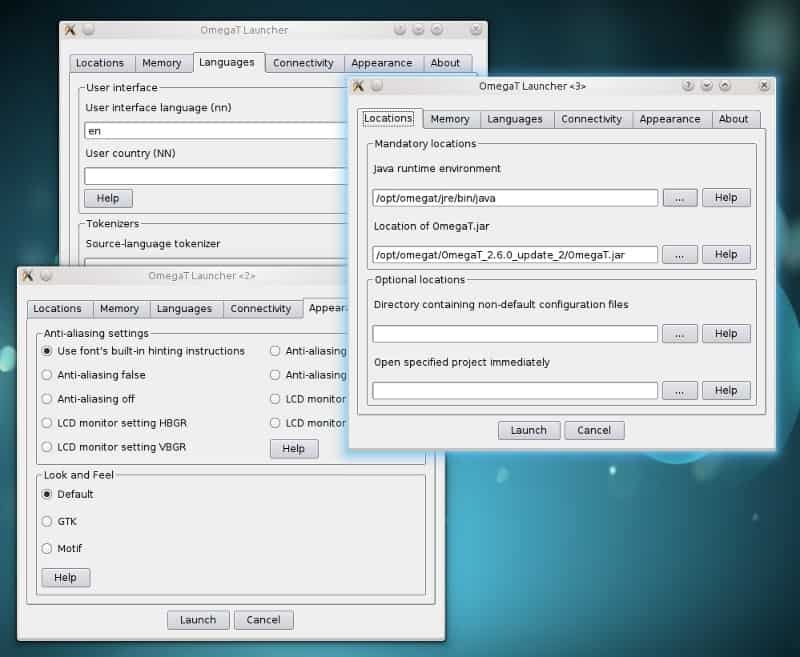Click the open specified project field
The image size is (800, 657).
[515, 391]
